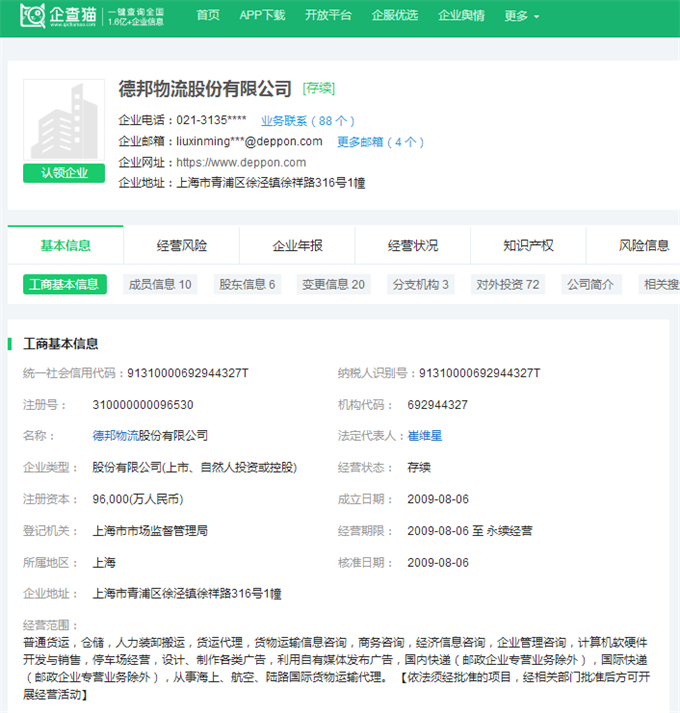The image size is (680, 713).
Task: Click the header address 上海市青浦区徐泾镇徐祥路316号1幢
Action: [x=271, y=183]
